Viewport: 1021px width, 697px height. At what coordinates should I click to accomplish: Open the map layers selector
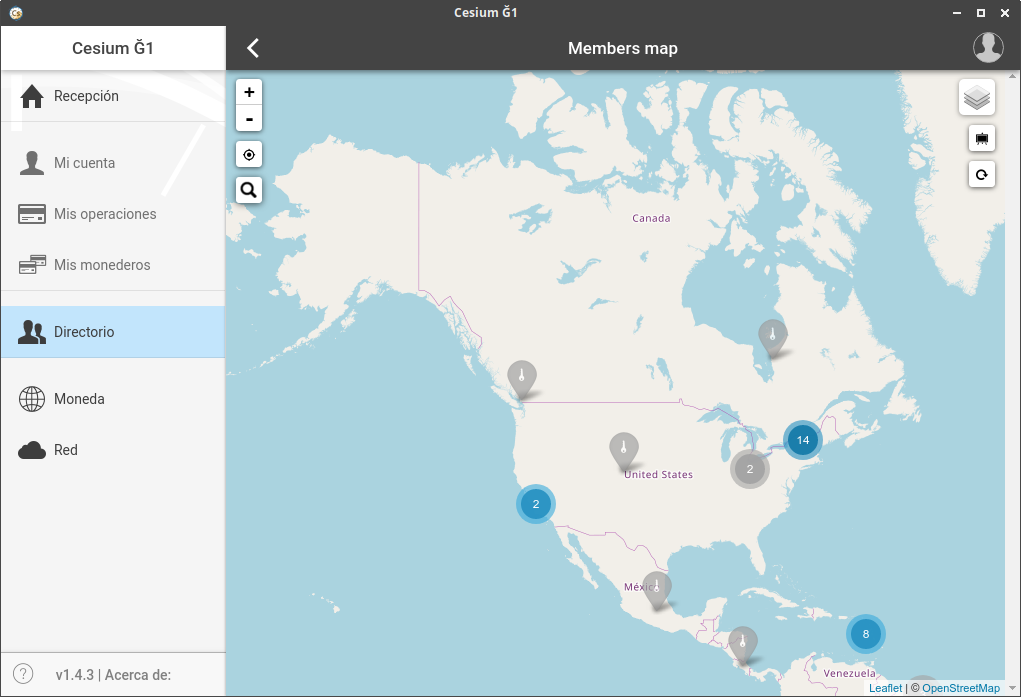(977, 98)
